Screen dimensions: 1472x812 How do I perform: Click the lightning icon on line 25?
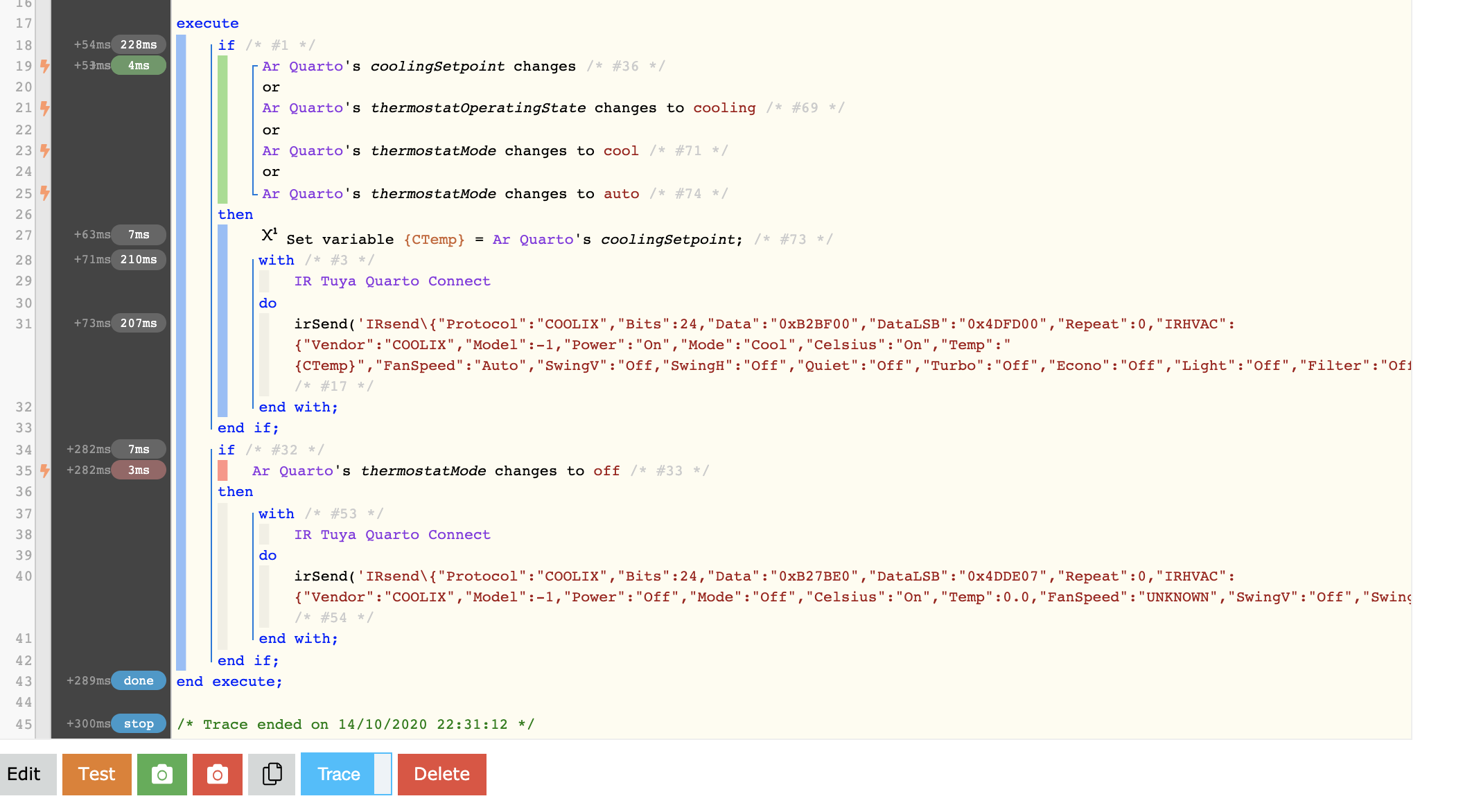coord(45,193)
